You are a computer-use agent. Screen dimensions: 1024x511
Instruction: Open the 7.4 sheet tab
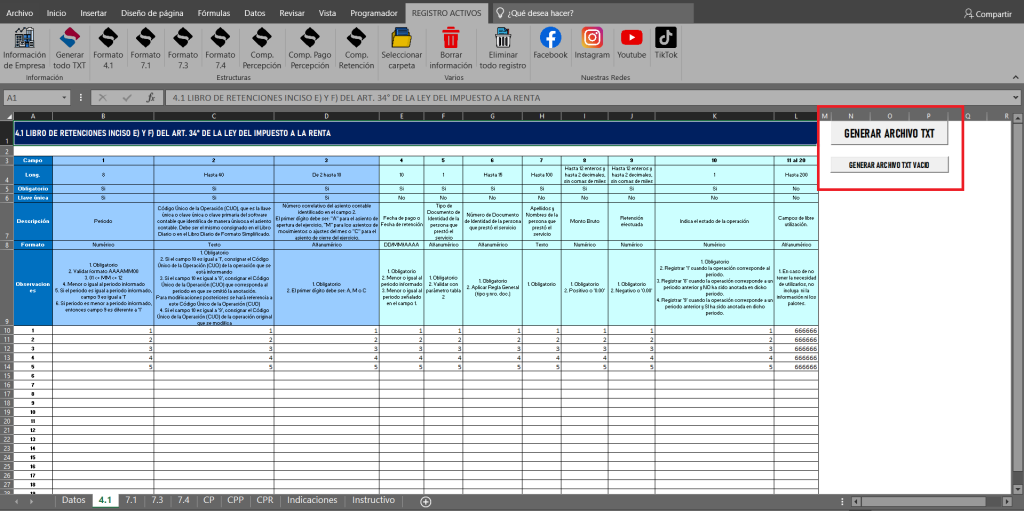(183, 500)
